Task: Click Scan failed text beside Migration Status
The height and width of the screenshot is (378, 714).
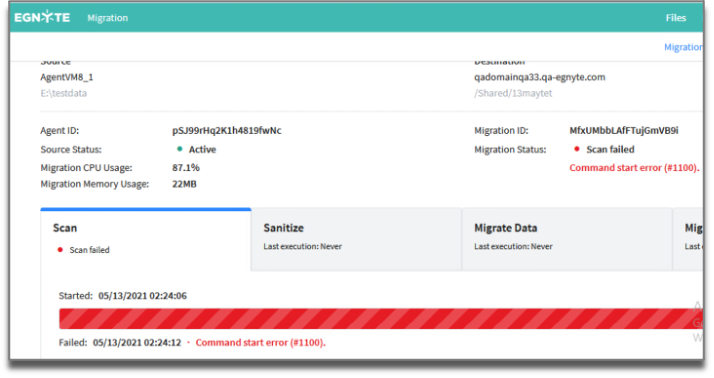Action: [610, 149]
